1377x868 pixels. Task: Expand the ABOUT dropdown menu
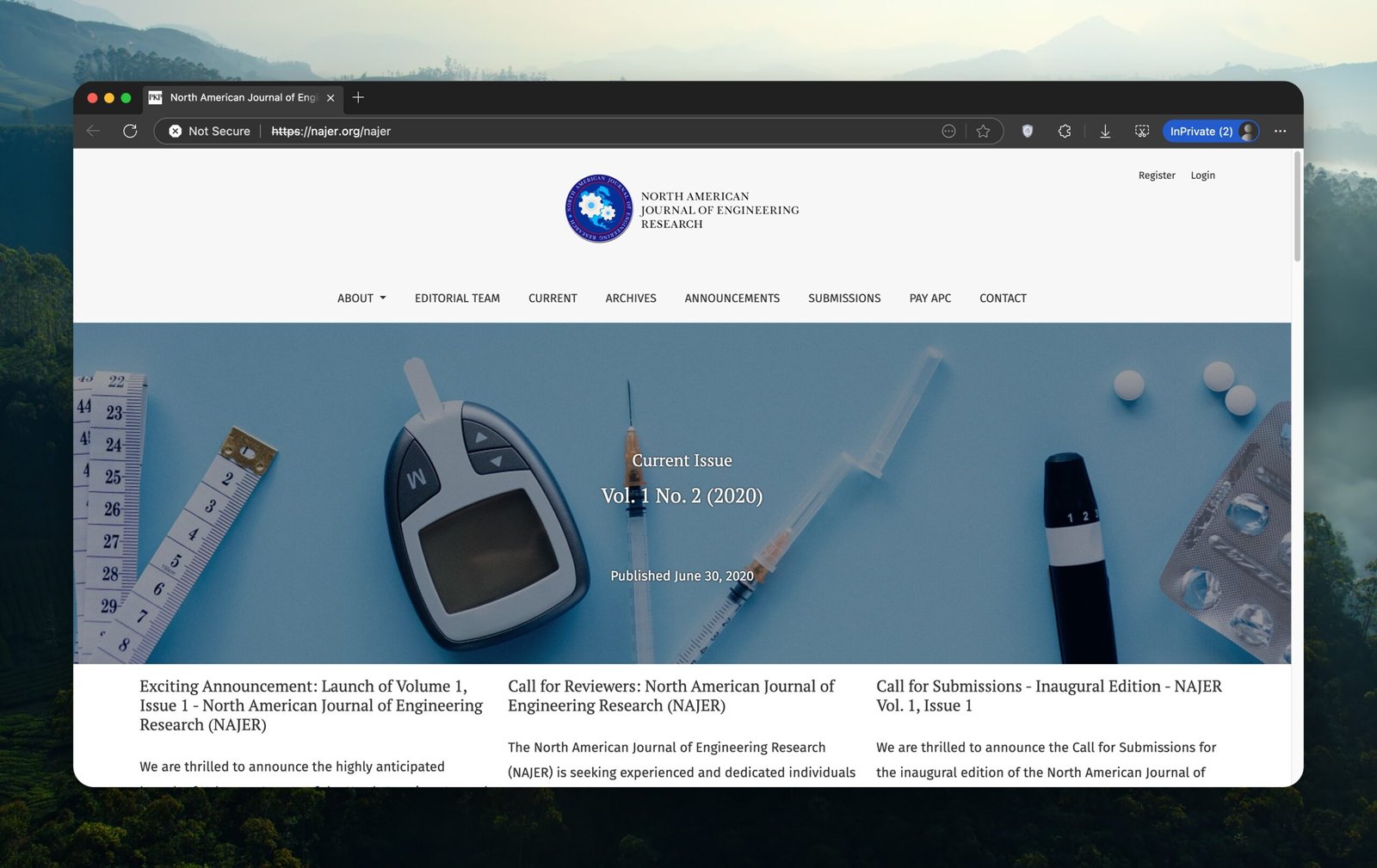361,299
